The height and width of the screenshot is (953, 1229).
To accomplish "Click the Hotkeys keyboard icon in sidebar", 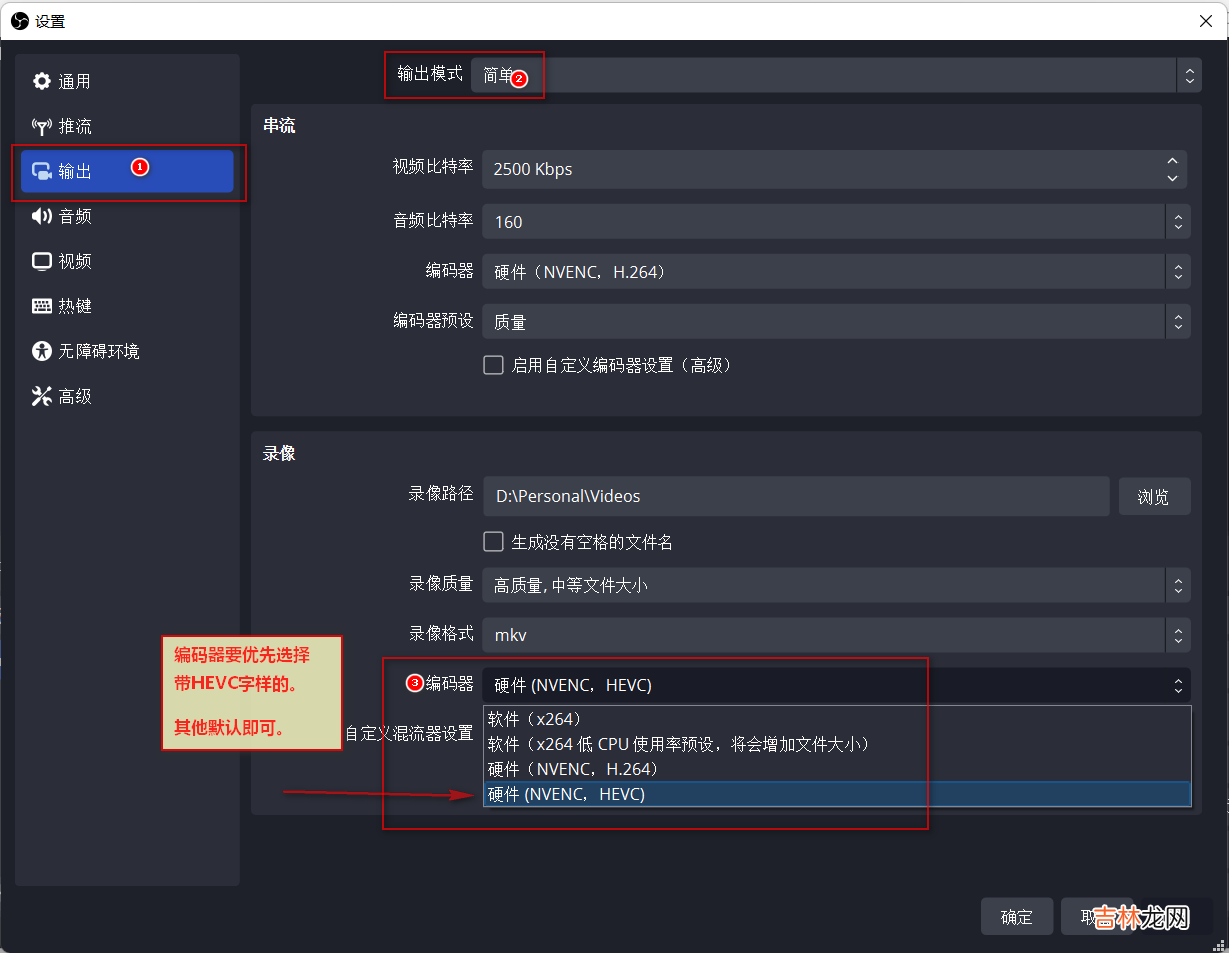I will (x=41, y=306).
